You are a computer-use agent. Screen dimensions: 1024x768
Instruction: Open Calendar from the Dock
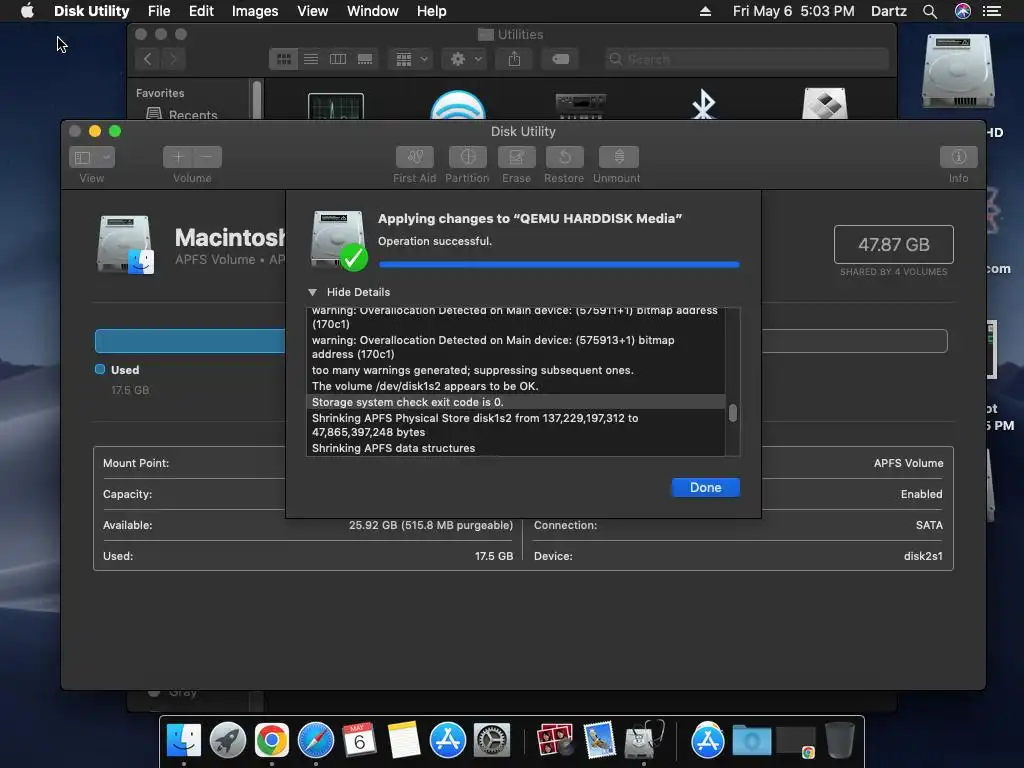coord(359,741)
